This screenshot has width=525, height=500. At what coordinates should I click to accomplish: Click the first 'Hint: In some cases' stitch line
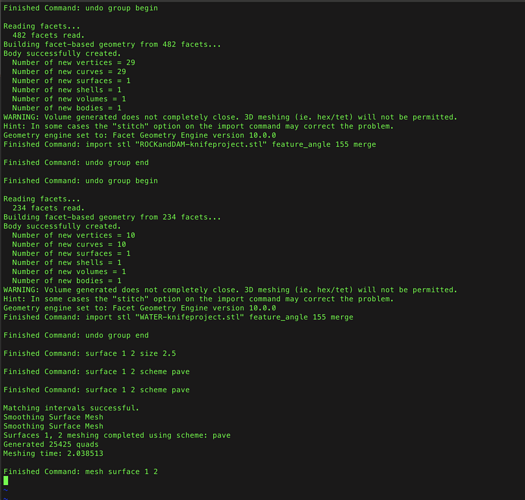pos(199,126)
